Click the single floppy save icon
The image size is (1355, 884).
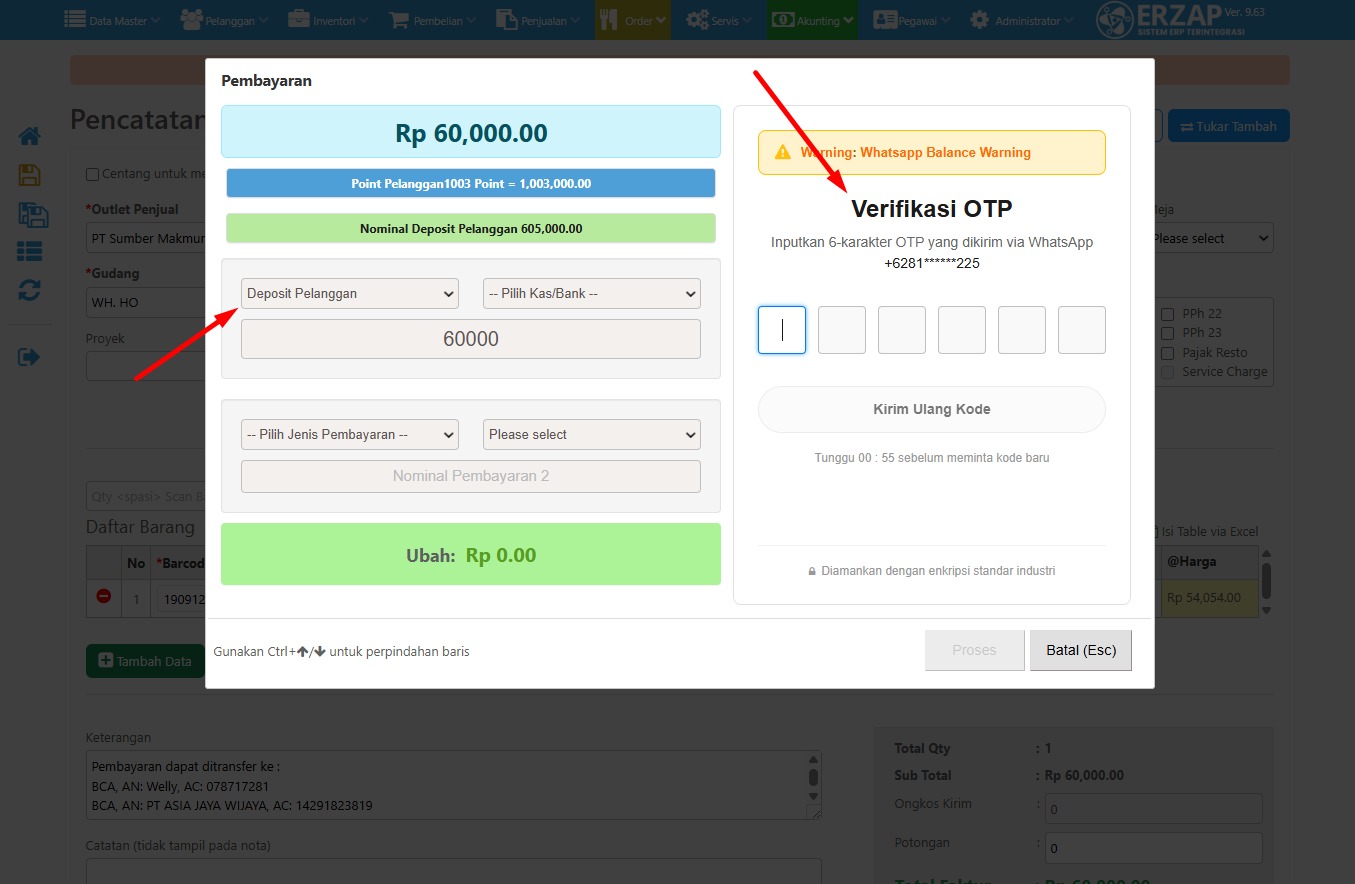click(29, 175)
